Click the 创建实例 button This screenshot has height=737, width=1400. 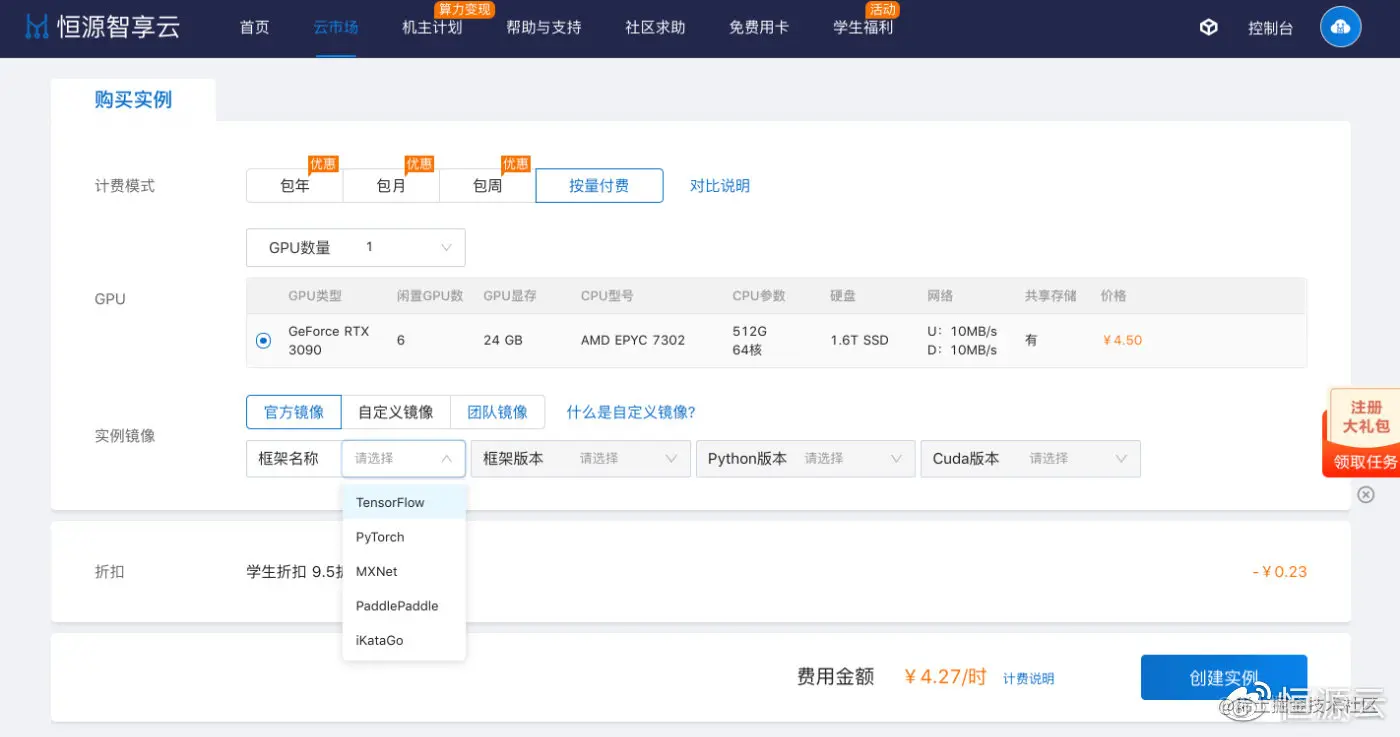click(x=1224, y=678)
